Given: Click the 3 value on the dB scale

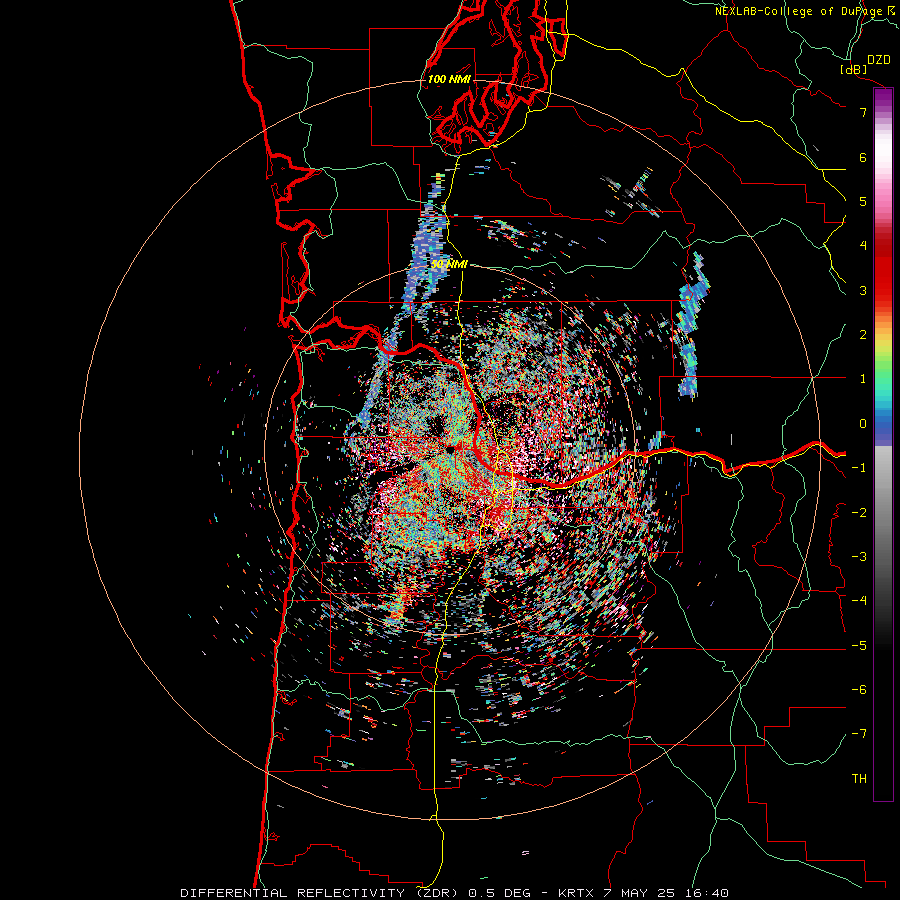Looking at the screenshot, I should click(863, 290).
